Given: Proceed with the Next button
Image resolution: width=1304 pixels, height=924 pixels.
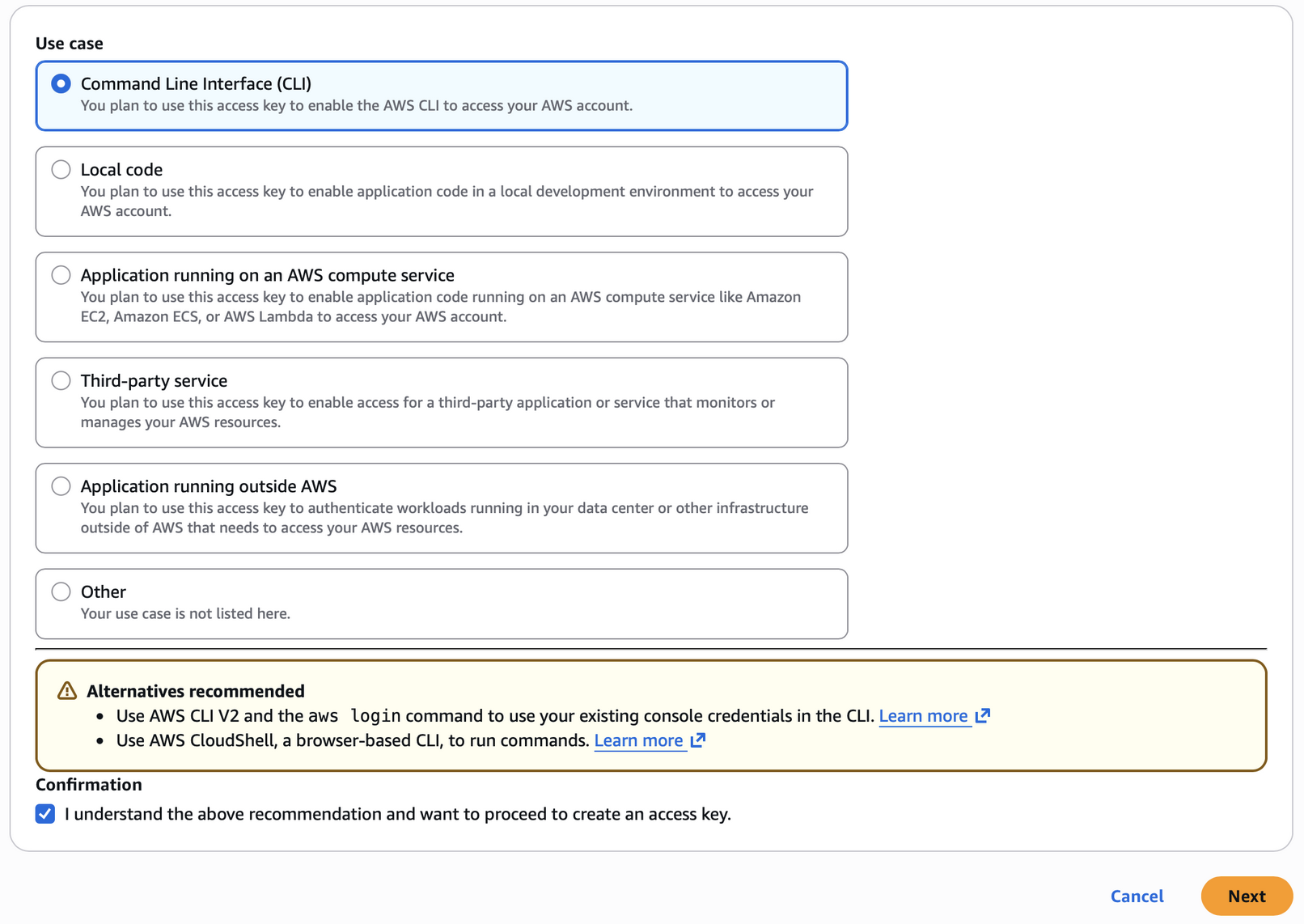Looking at the screenshot, I should click(x=1247, y=896).
